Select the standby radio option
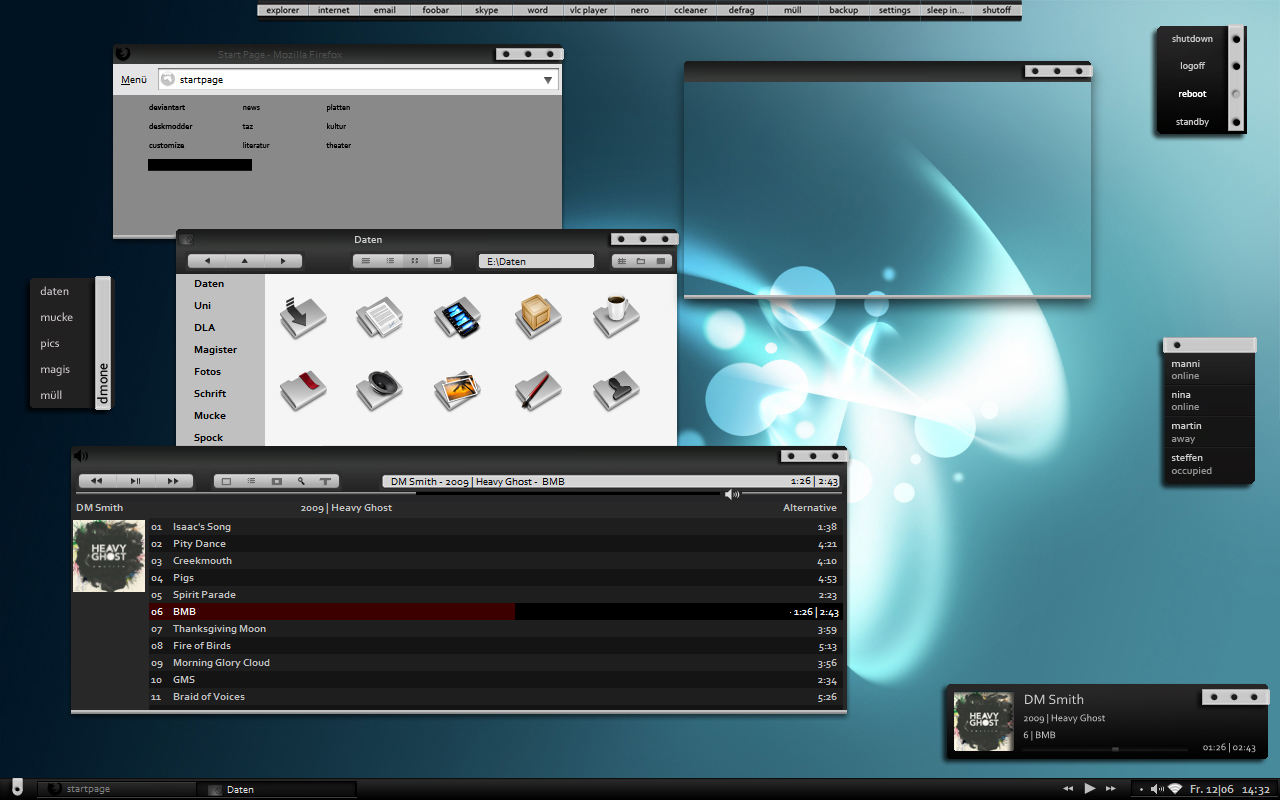This screenshot has height=800, width=1280. 1236,122
